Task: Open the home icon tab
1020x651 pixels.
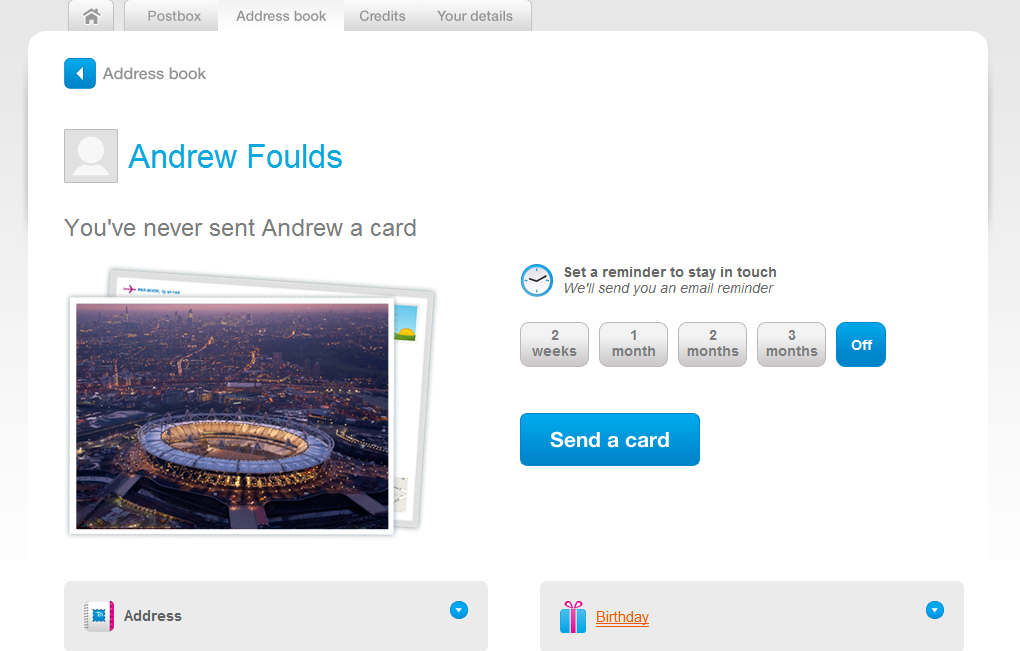Action: (91, 16)
